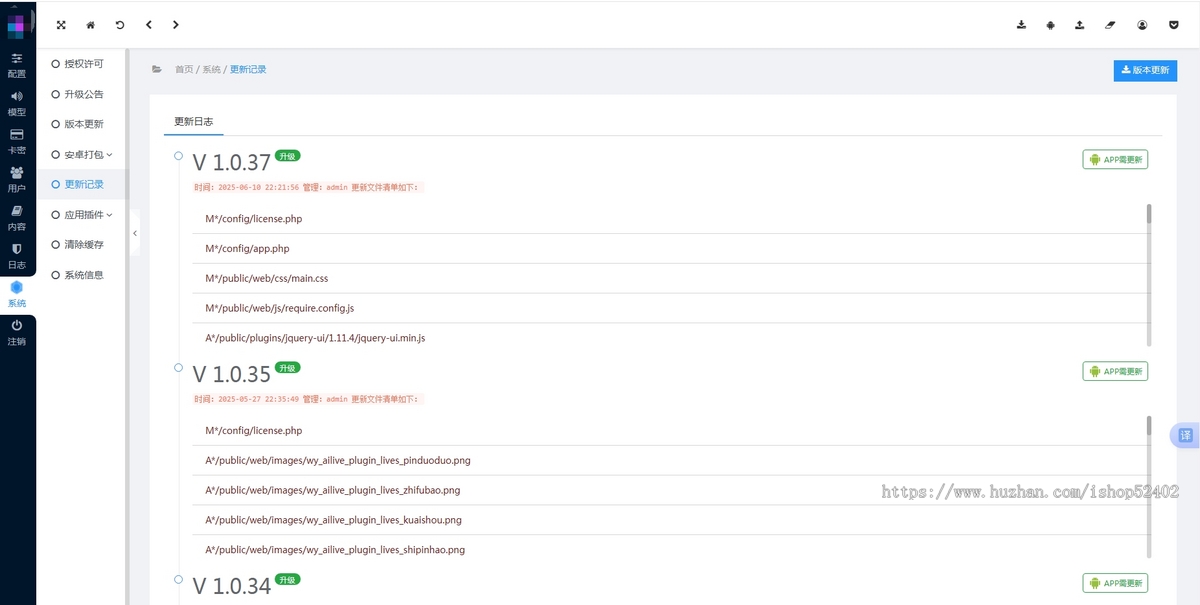Select the wy_ailive_plugin_lives_shipinhao.png row
This screenshot has height=605, width=1200.
668,550
